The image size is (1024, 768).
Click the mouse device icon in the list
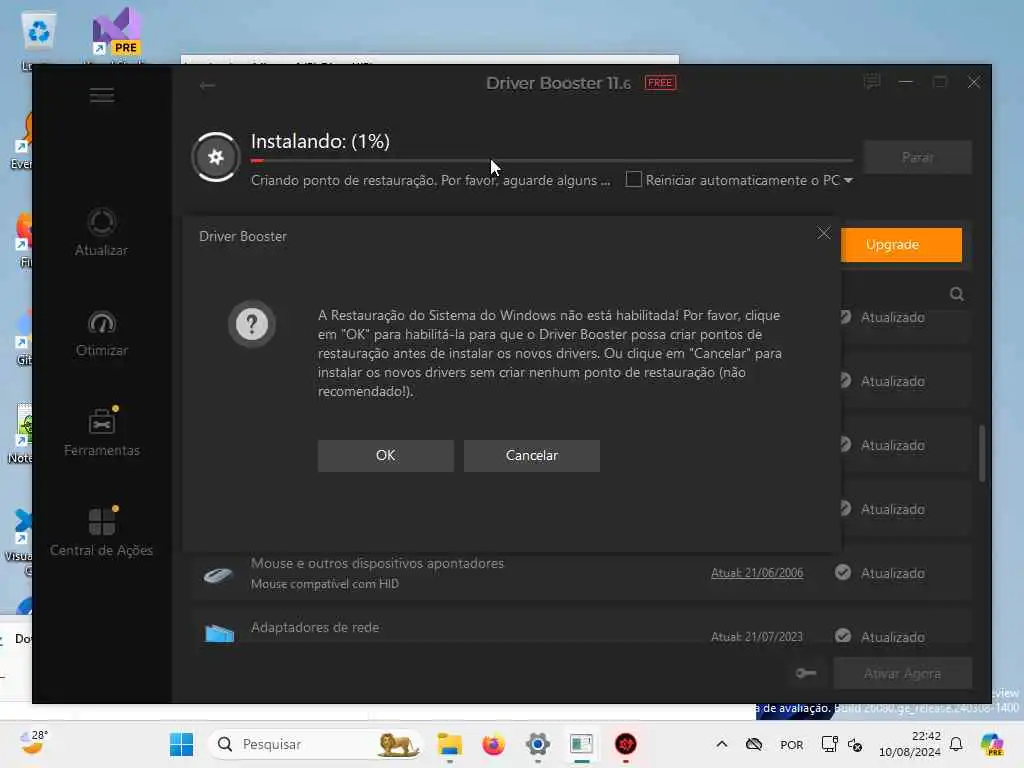[x=218, y=575]
